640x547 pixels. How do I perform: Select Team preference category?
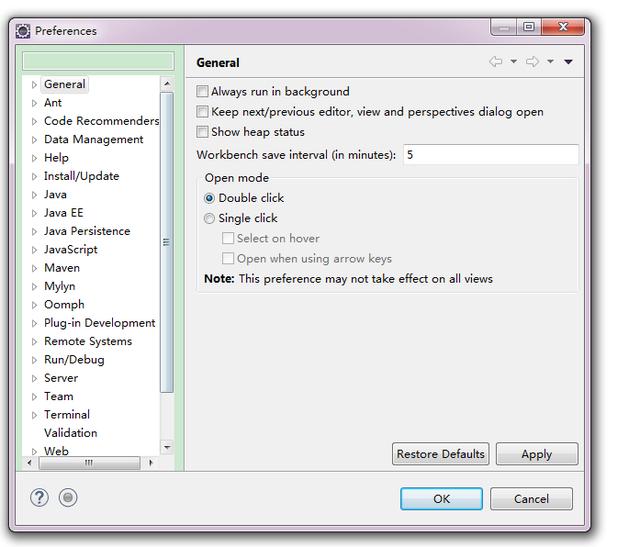click(59, 396)
